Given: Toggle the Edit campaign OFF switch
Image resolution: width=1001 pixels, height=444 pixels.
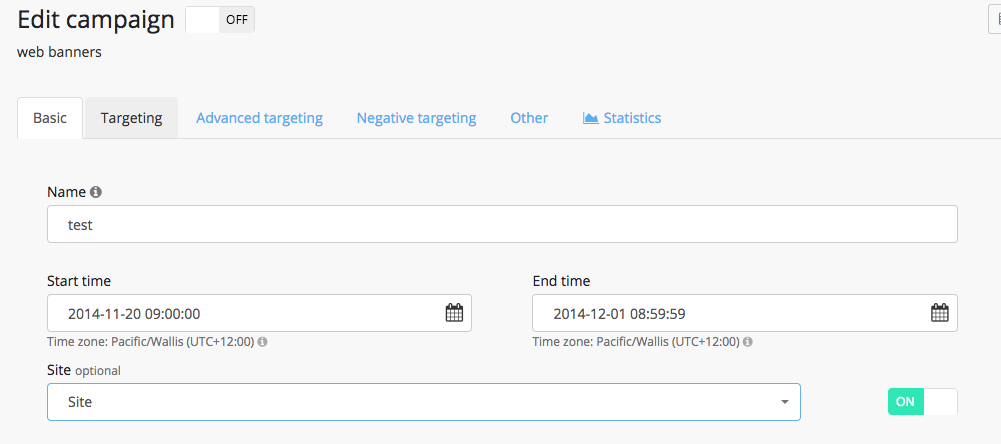Looking at the screenshot, I should (220, 20).
